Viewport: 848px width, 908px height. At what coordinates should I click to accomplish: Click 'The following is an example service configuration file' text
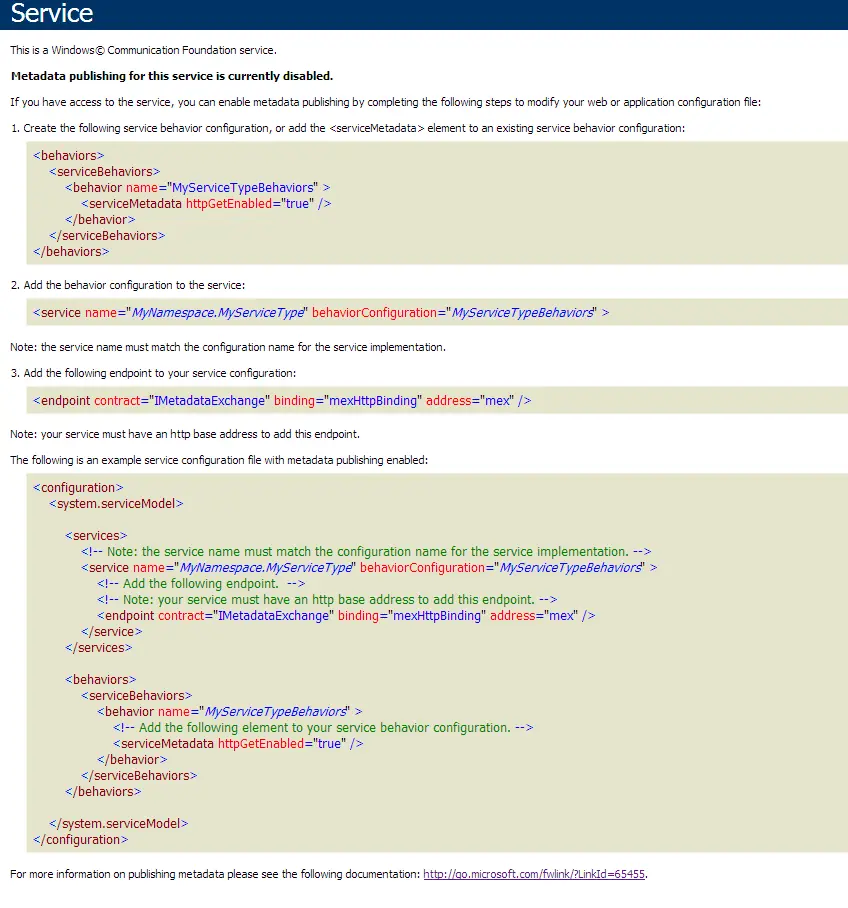(219, 460)
